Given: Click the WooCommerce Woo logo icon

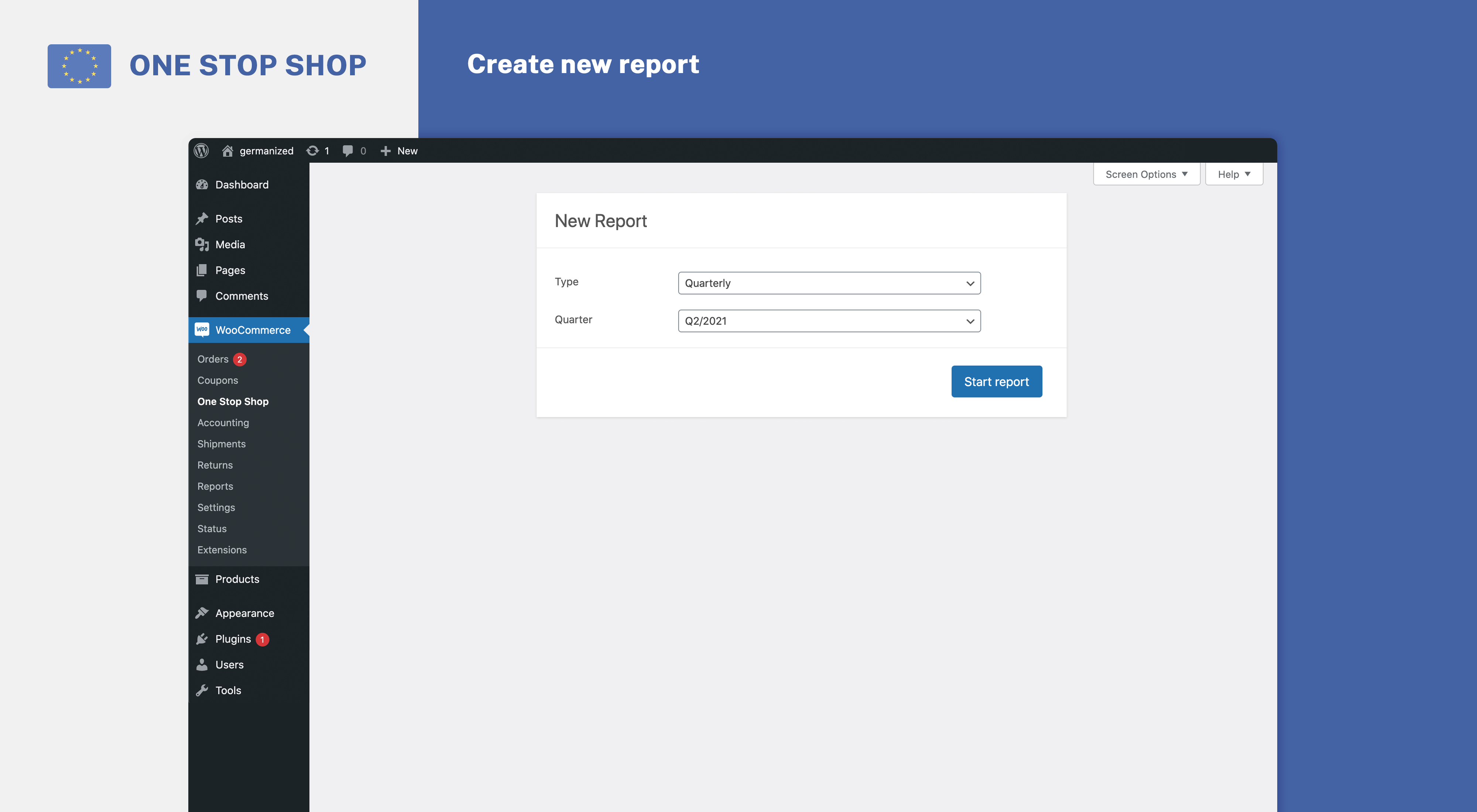Looking at the screenshot, I should 202,330.
